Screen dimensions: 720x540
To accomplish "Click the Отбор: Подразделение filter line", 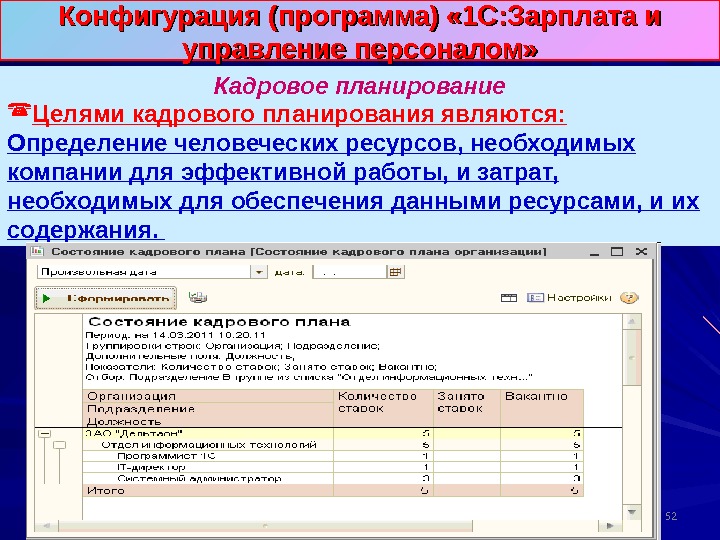I will point(309,377).
